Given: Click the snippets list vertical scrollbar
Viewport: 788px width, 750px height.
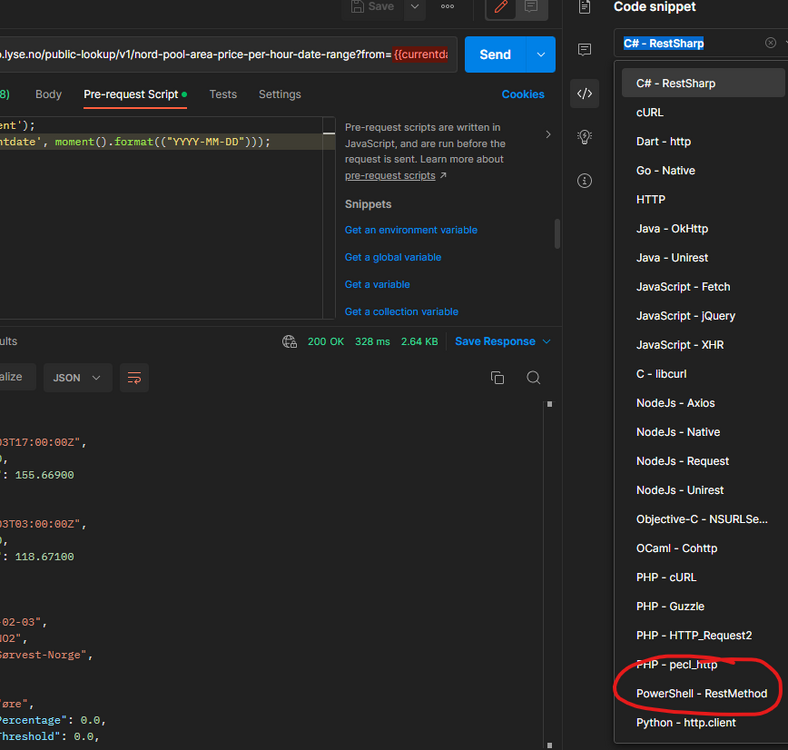Looking at the screenshot, I should coord(557,234).
